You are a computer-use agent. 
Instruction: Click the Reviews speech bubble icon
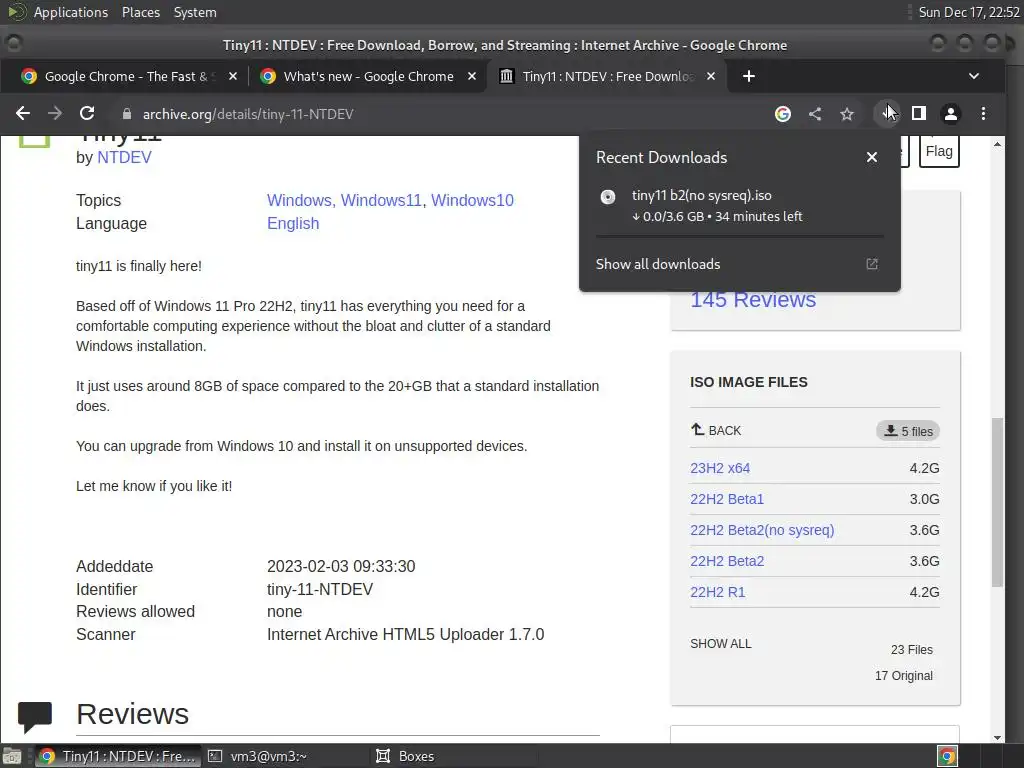35,717
